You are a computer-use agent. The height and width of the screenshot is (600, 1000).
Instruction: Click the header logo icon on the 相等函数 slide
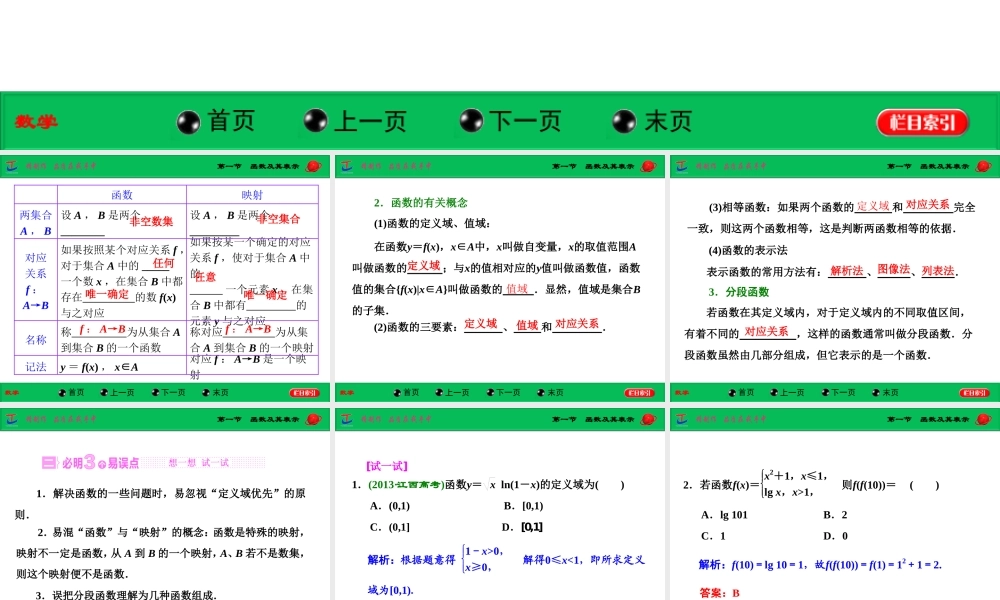point(682,166)
